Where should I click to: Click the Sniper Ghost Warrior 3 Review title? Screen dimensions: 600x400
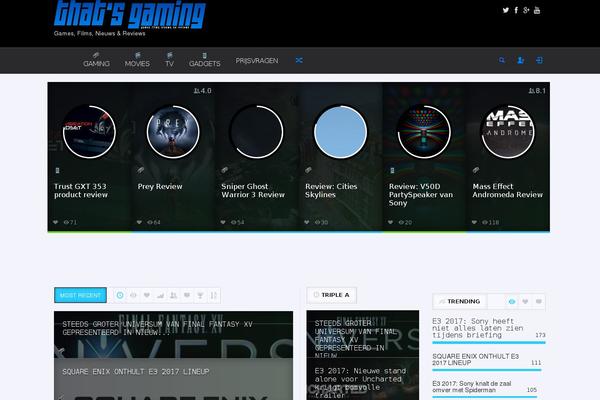pyautogui.click(x=253, y=191)
